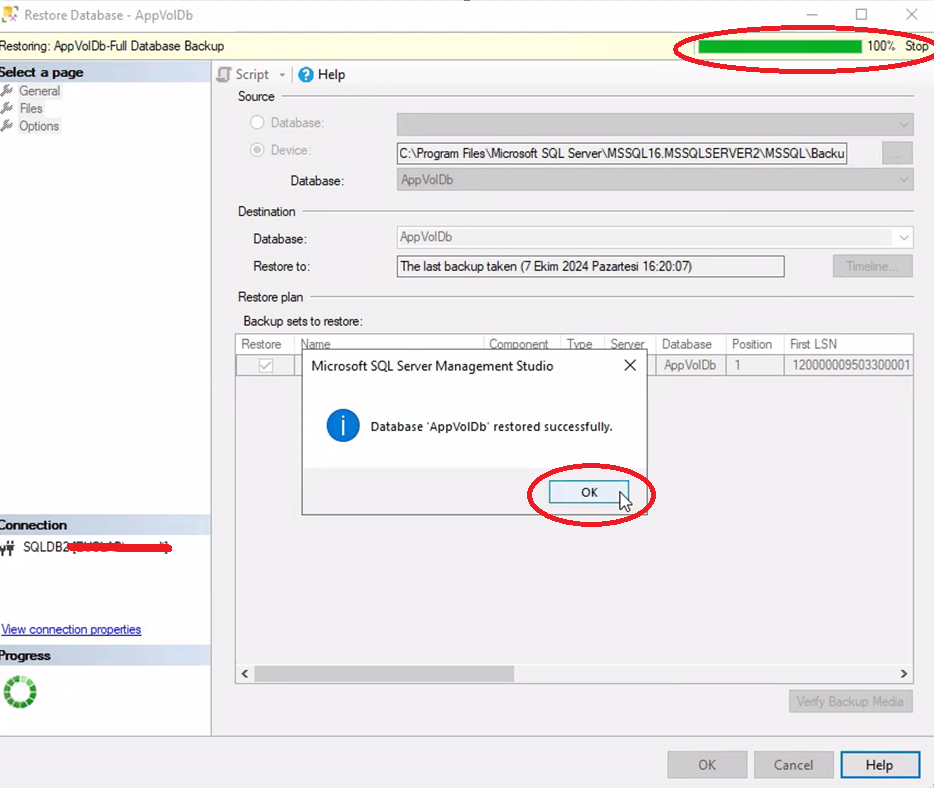934x788 pixels.
Task: Select the Device source radio button
Action: coord(257,150)
